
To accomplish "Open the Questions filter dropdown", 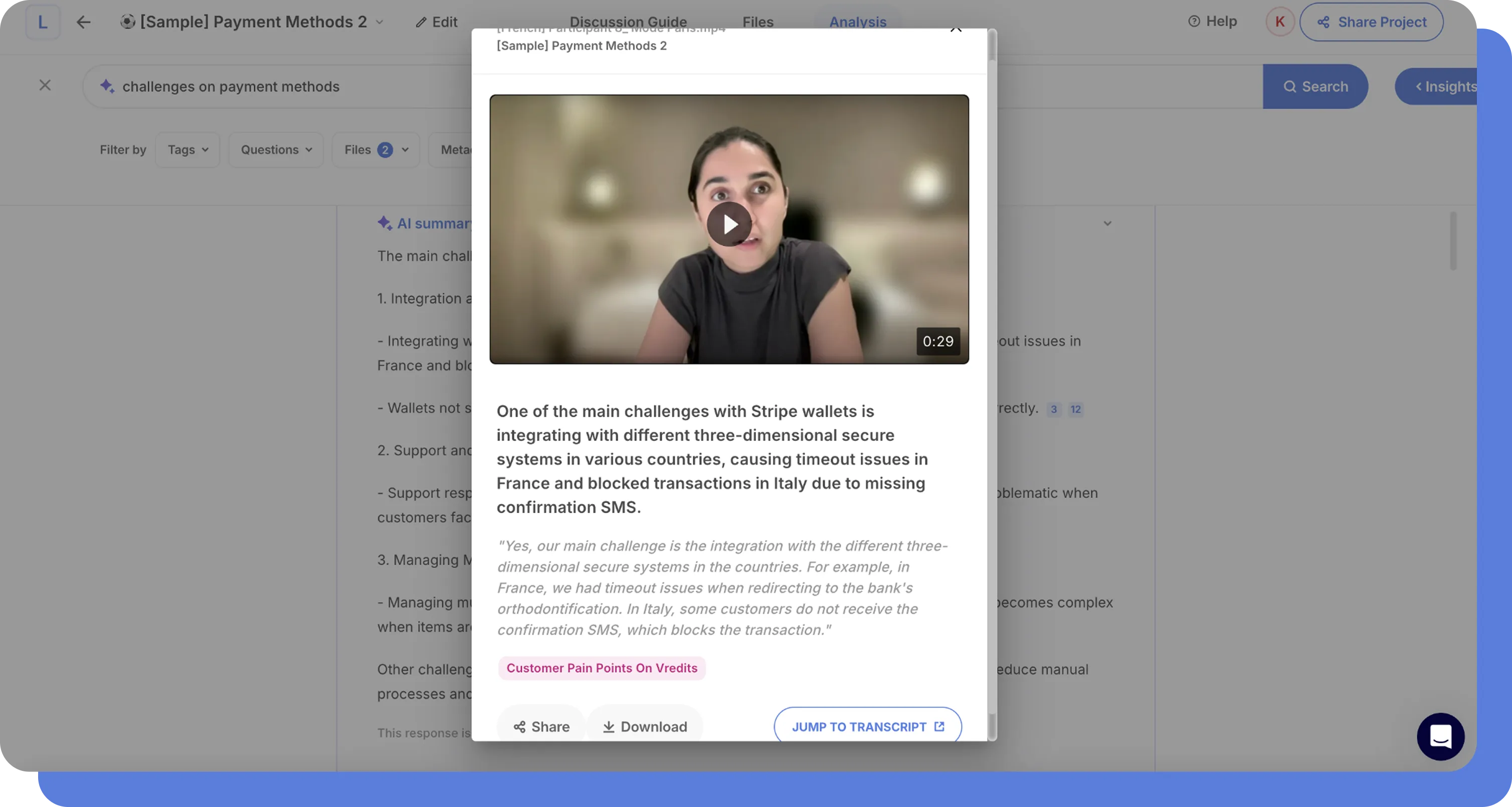I will point(276,150).
